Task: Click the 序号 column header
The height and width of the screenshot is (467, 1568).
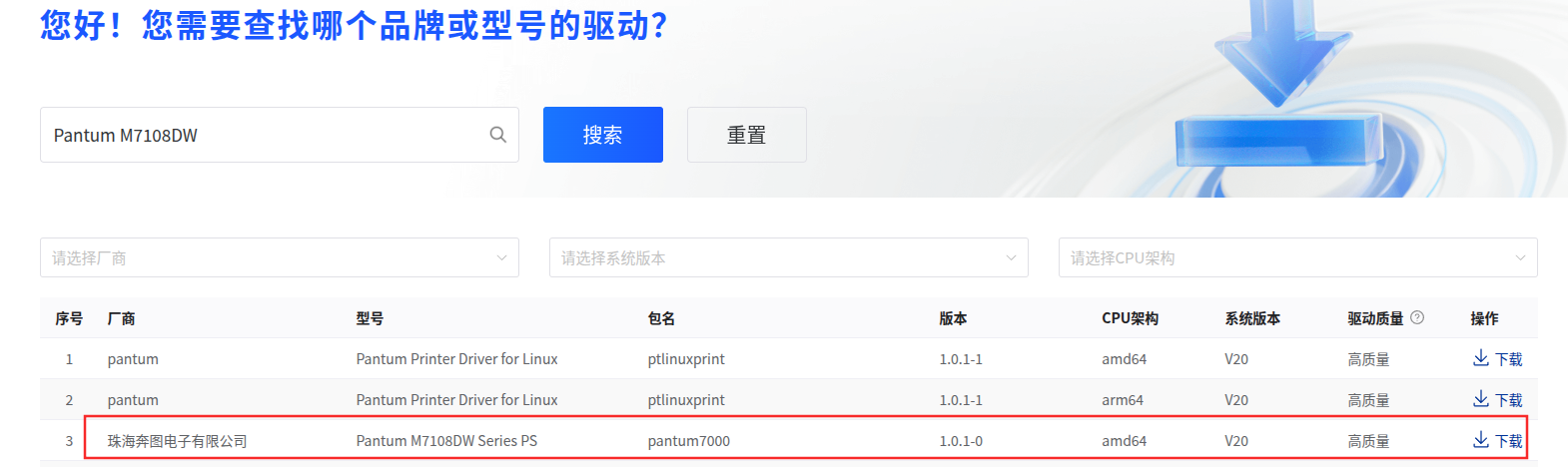Action: click(69, 318)
